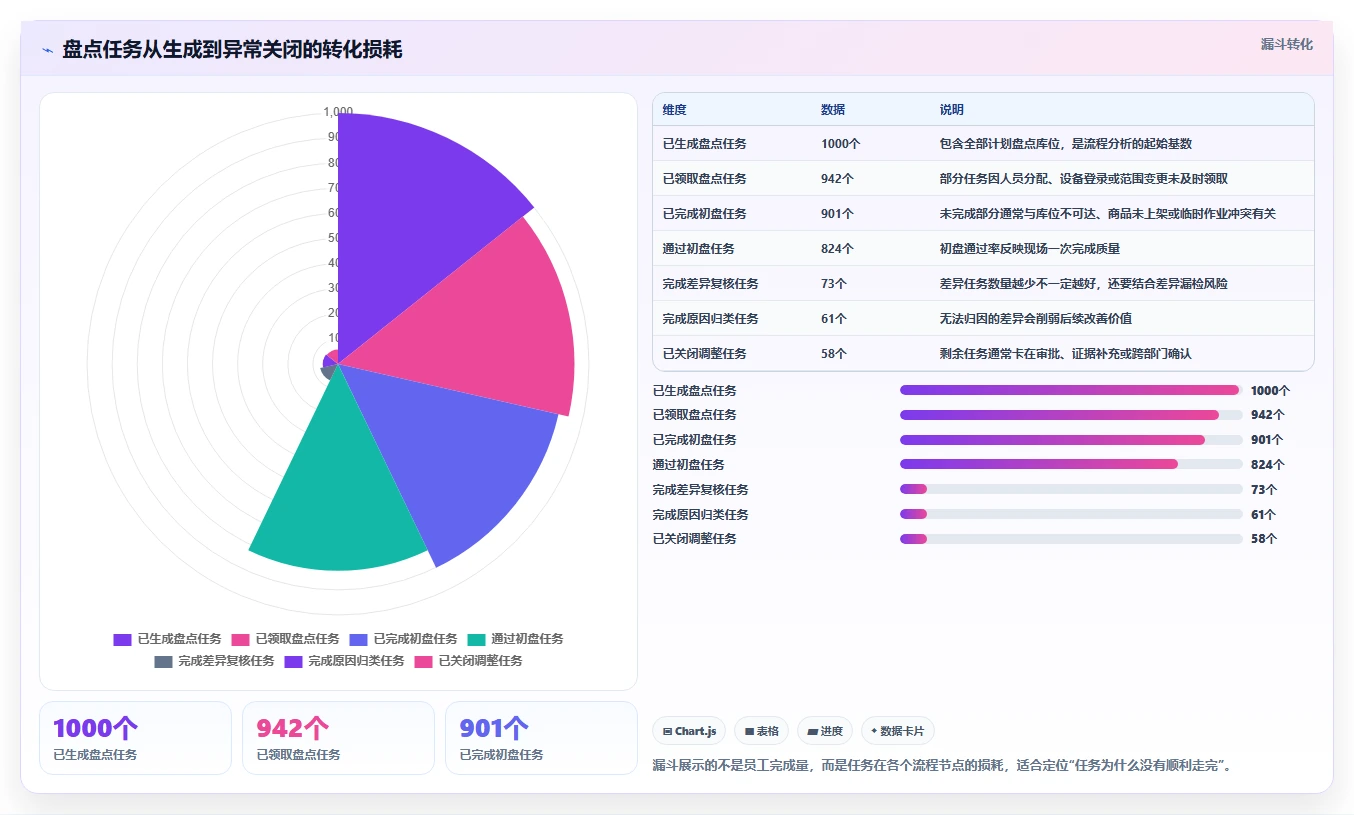Screen dimensions: 1354x815
Task: Click the 已生成盘点任务 progress bar
Action: (1071, 390)
